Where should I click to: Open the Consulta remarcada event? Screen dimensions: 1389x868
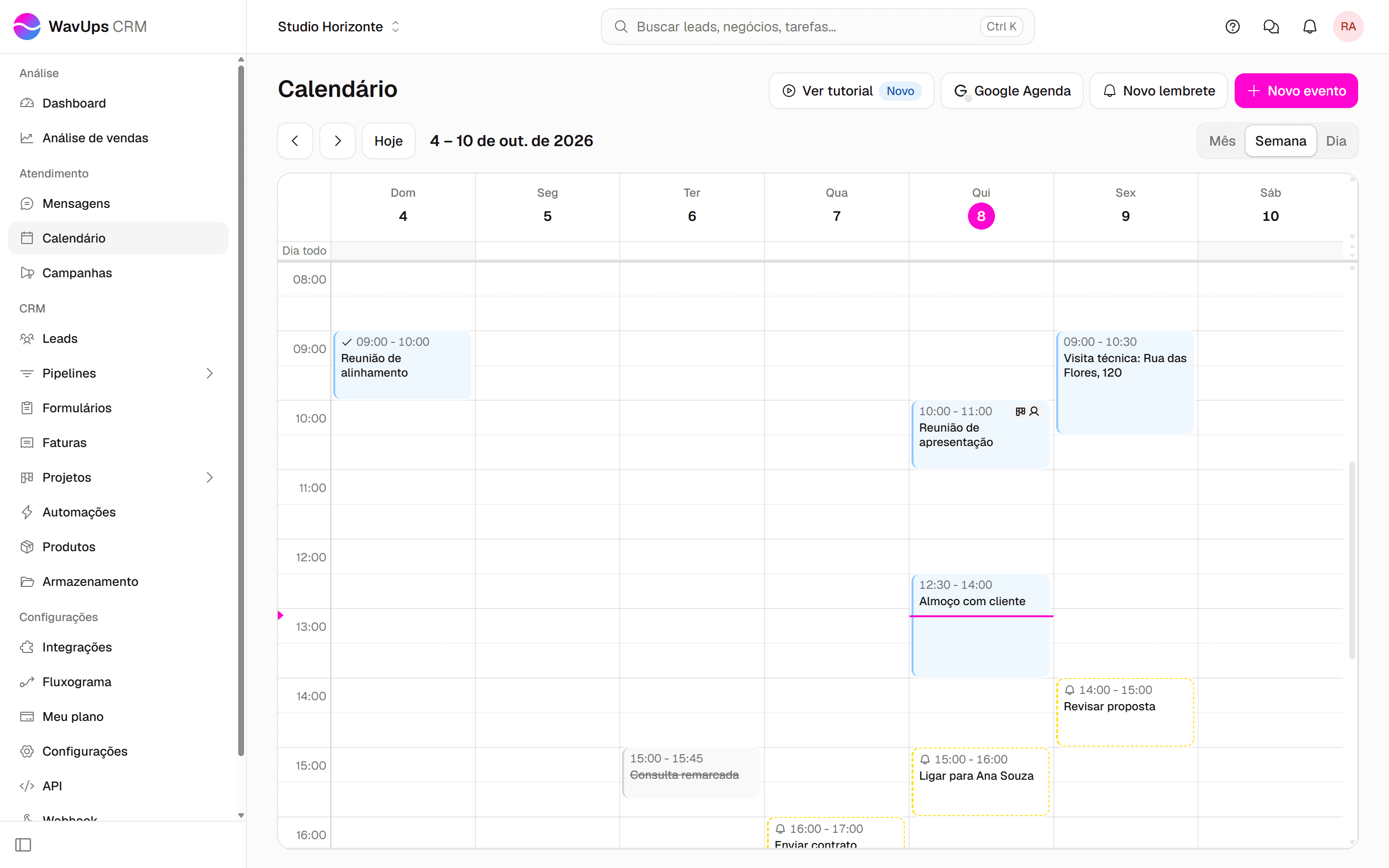[x=691, y=773]
